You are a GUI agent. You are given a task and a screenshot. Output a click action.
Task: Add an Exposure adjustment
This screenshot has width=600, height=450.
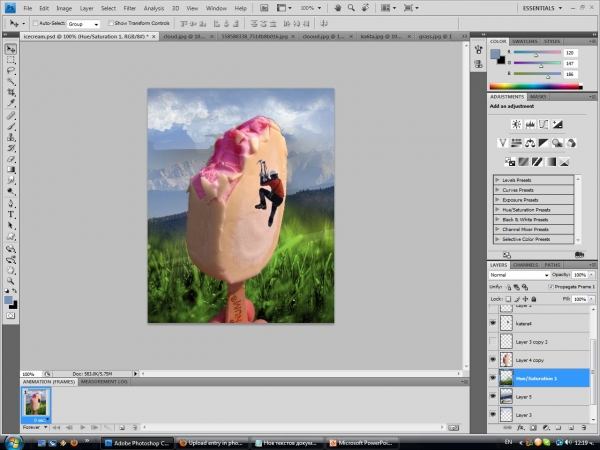pyautogui.click(x=557, y=124)
